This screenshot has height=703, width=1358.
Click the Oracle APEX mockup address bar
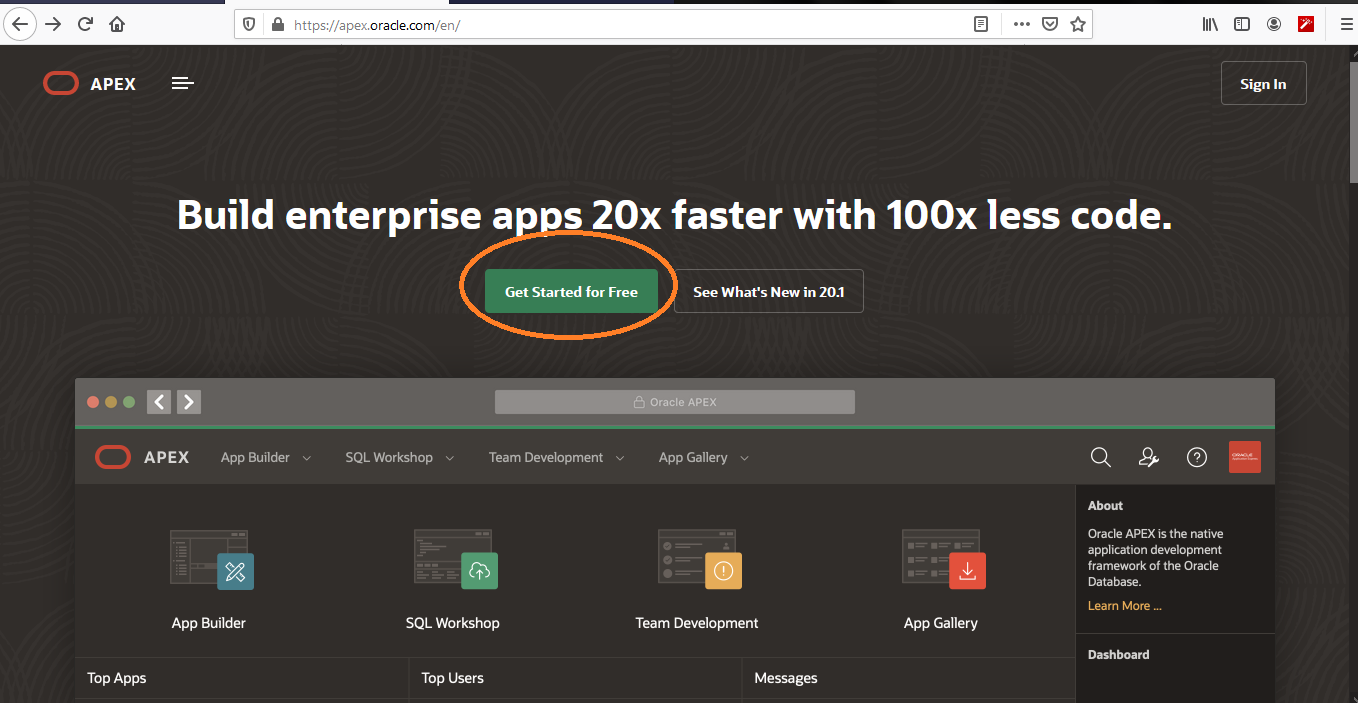[675, 402]
